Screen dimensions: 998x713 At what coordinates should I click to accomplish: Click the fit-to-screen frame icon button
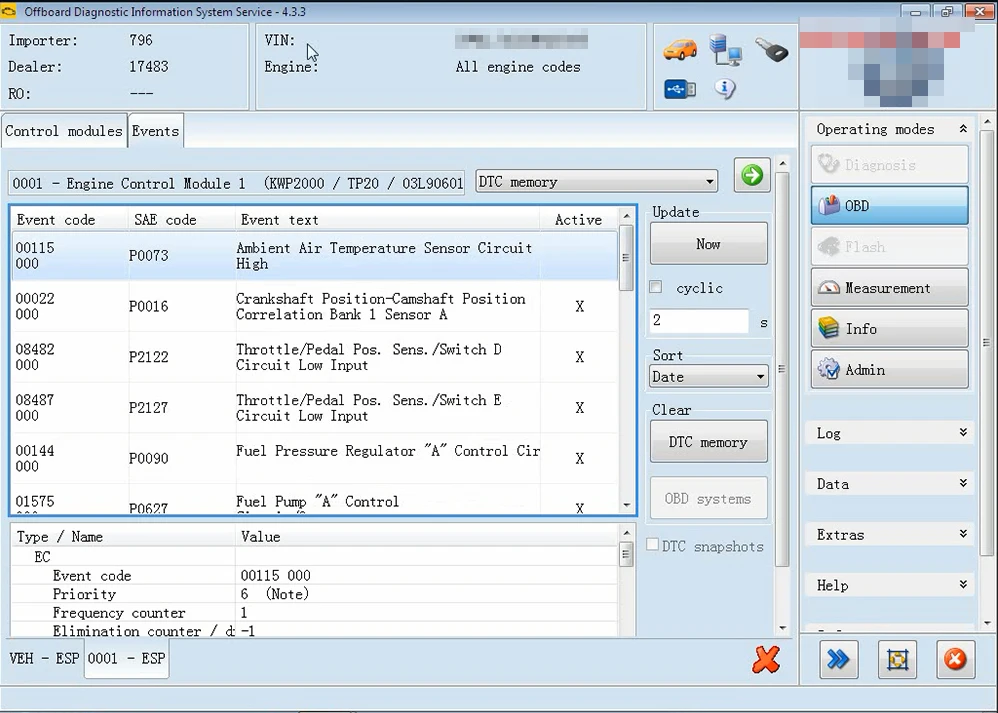point(897,660)
